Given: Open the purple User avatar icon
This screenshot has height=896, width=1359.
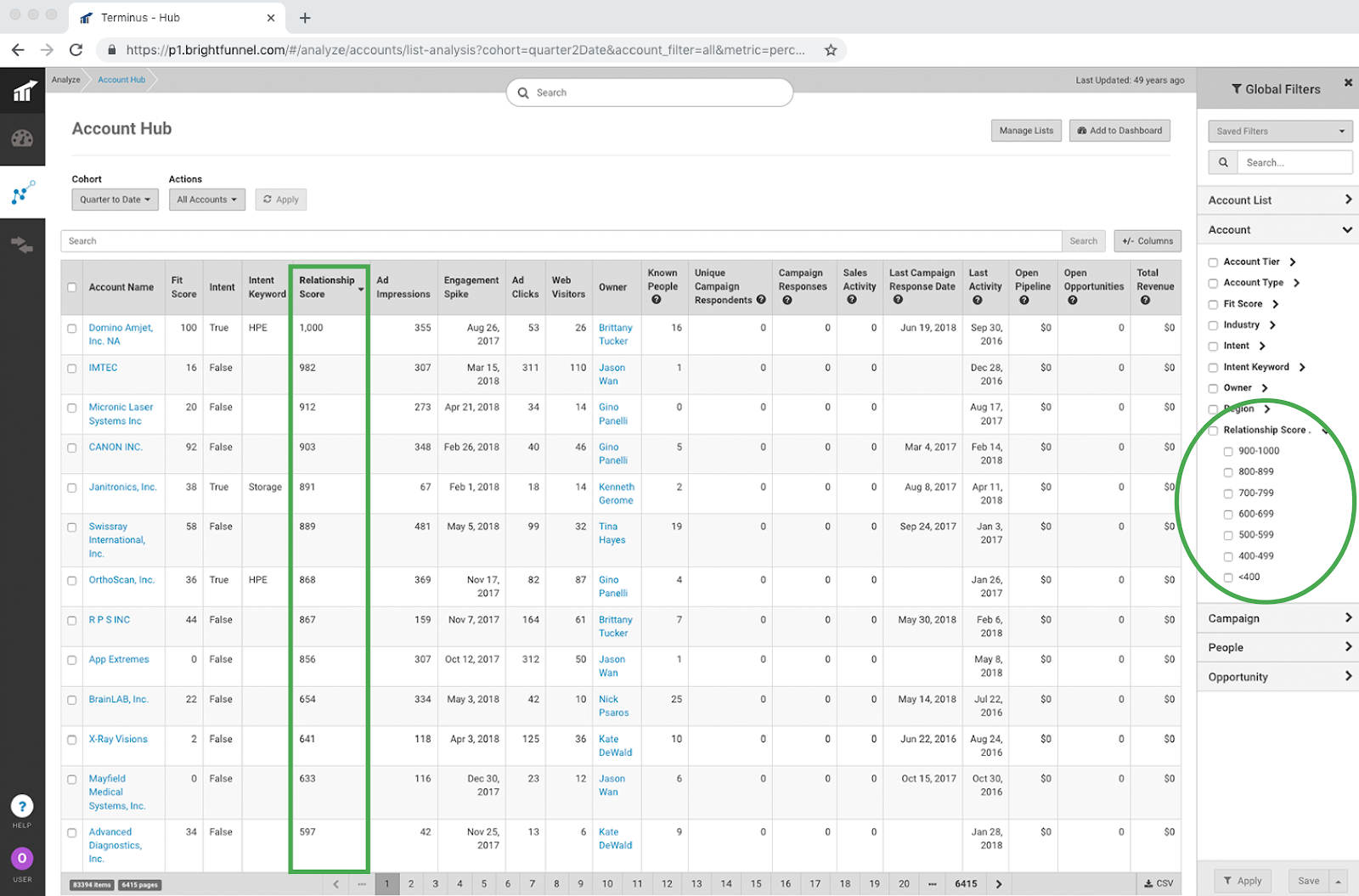Looking at the screenshot, I should 22,859.
